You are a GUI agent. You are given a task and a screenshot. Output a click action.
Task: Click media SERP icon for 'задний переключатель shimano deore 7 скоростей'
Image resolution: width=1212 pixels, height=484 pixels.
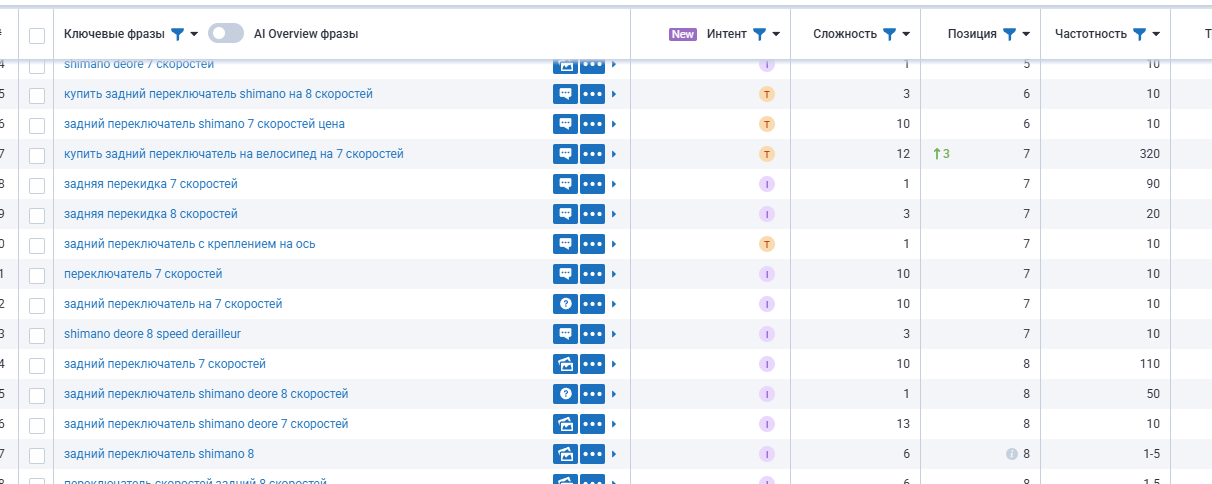565,424
